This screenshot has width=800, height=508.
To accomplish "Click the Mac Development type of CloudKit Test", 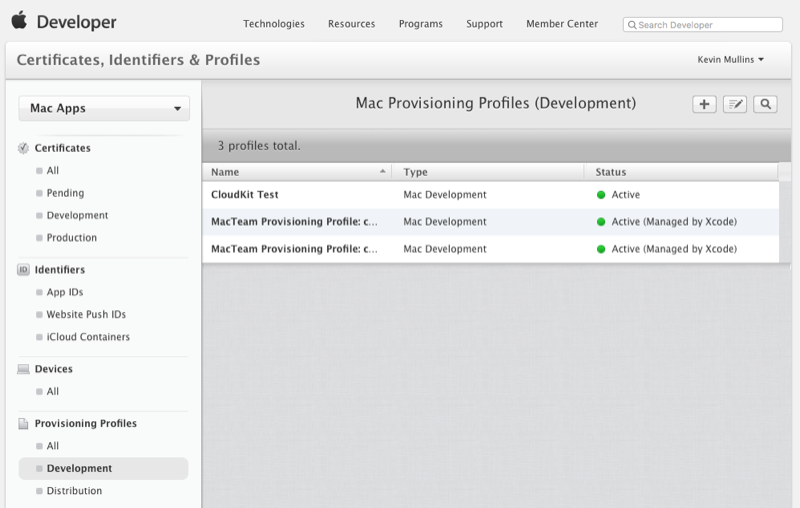I will tap(445, 194).
